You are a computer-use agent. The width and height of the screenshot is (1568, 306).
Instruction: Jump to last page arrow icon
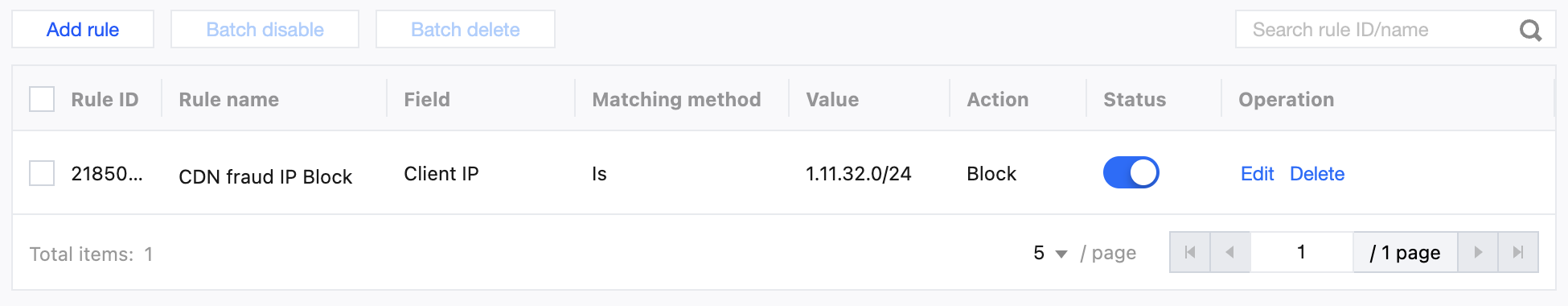[1518, 252]
